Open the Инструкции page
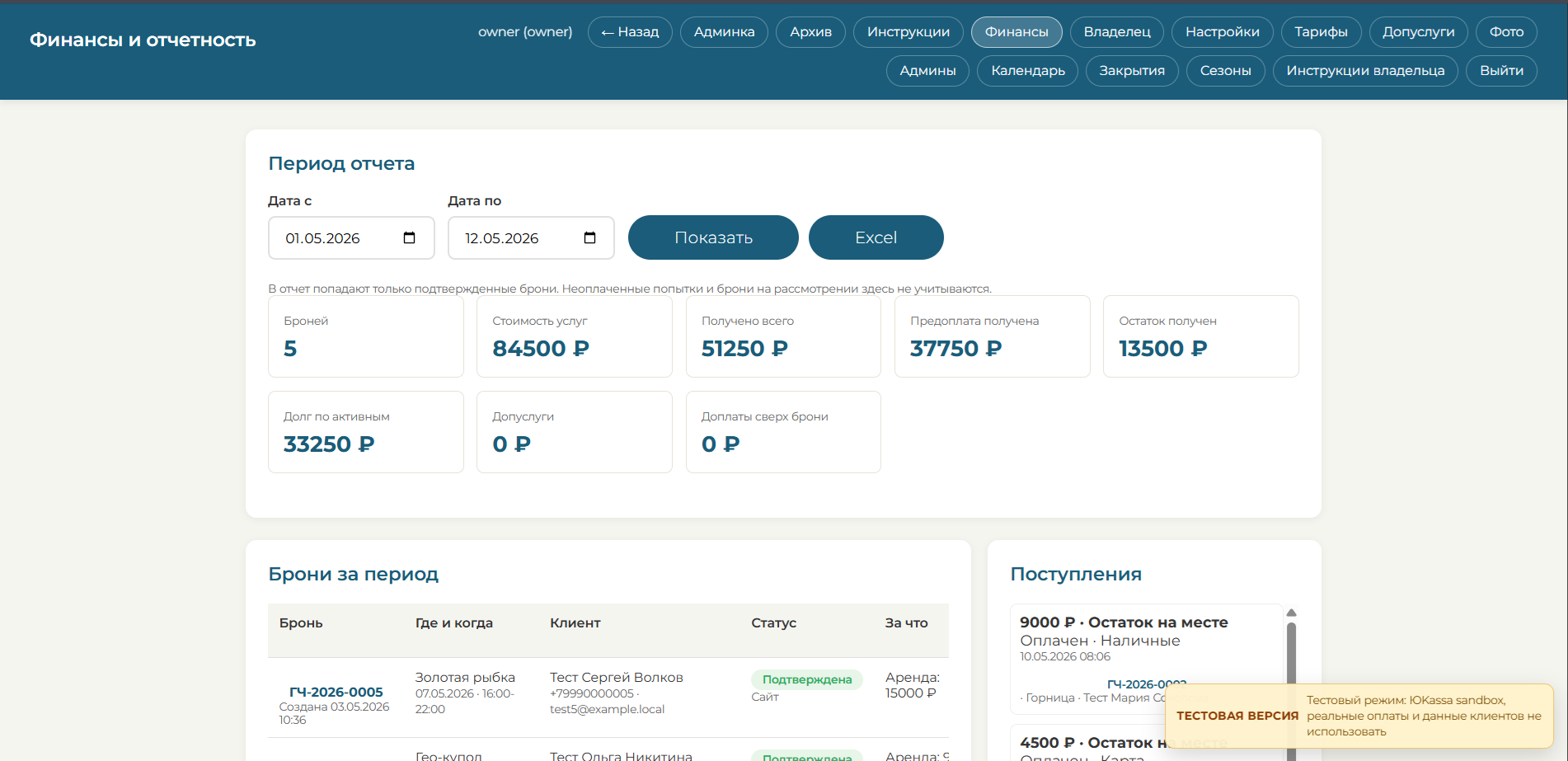The image size is (1568, 761). 908,32
